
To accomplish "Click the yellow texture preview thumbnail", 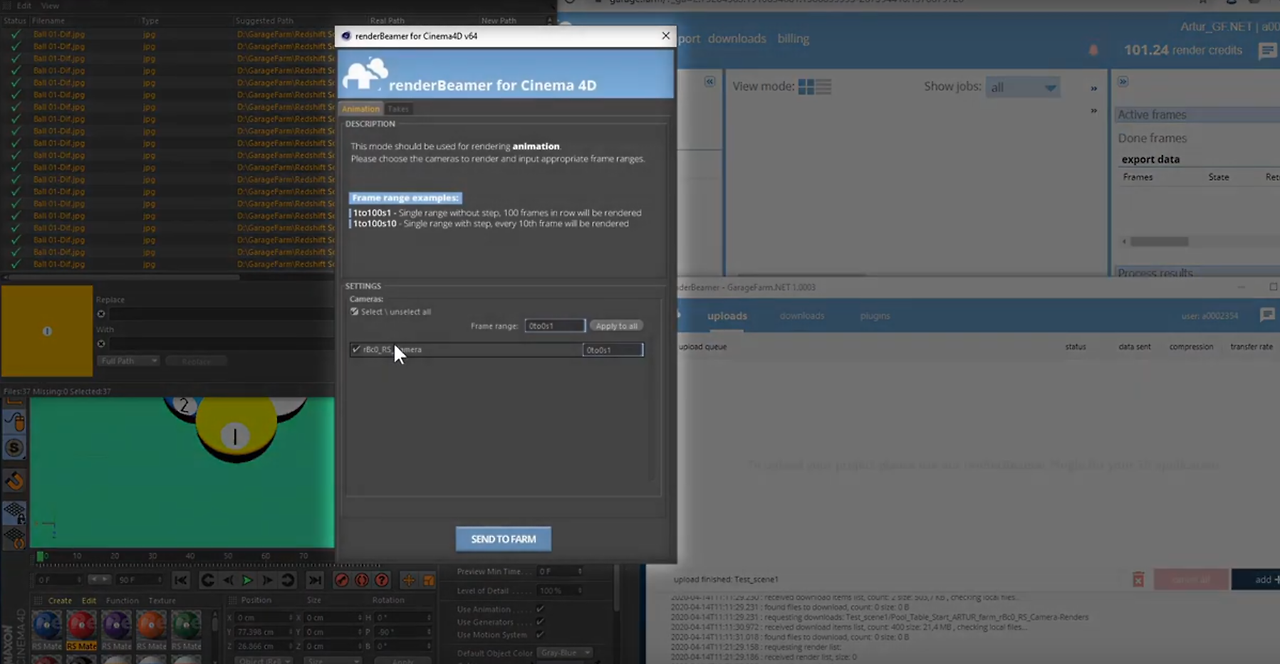I will tap(47, 331).
